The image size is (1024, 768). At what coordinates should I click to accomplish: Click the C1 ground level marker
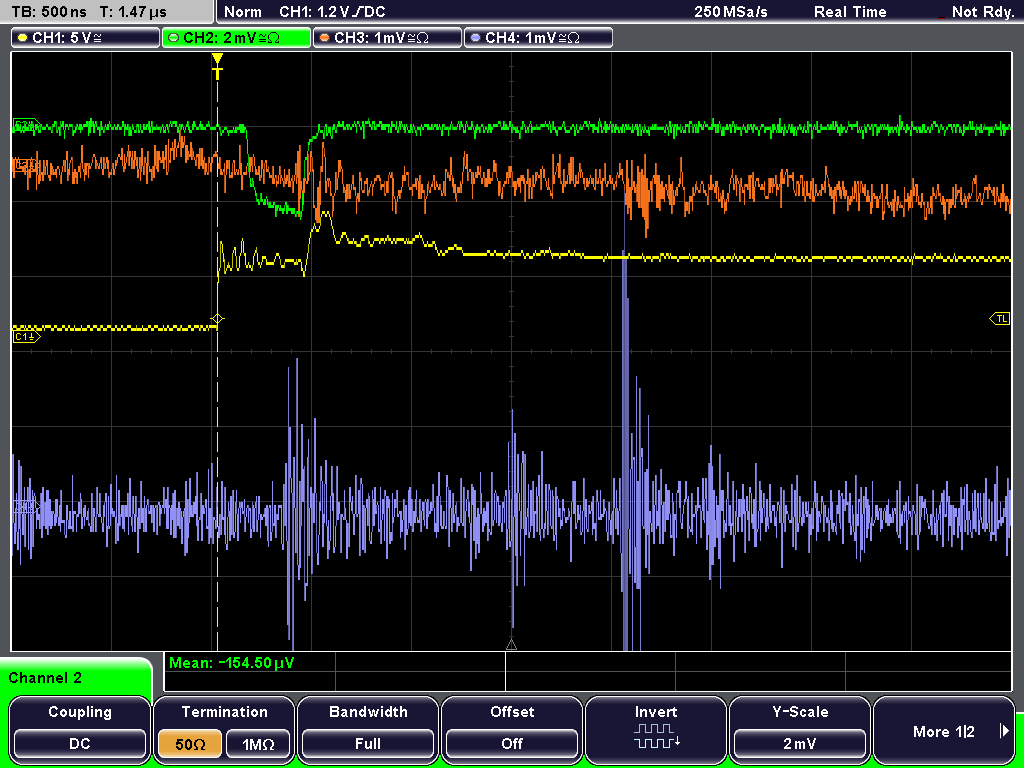[27, 337]
